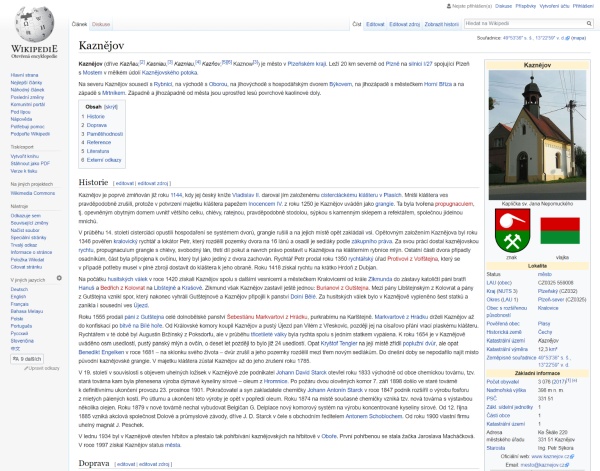
Task: Open language settings gear icon
Action: (59, 278)
